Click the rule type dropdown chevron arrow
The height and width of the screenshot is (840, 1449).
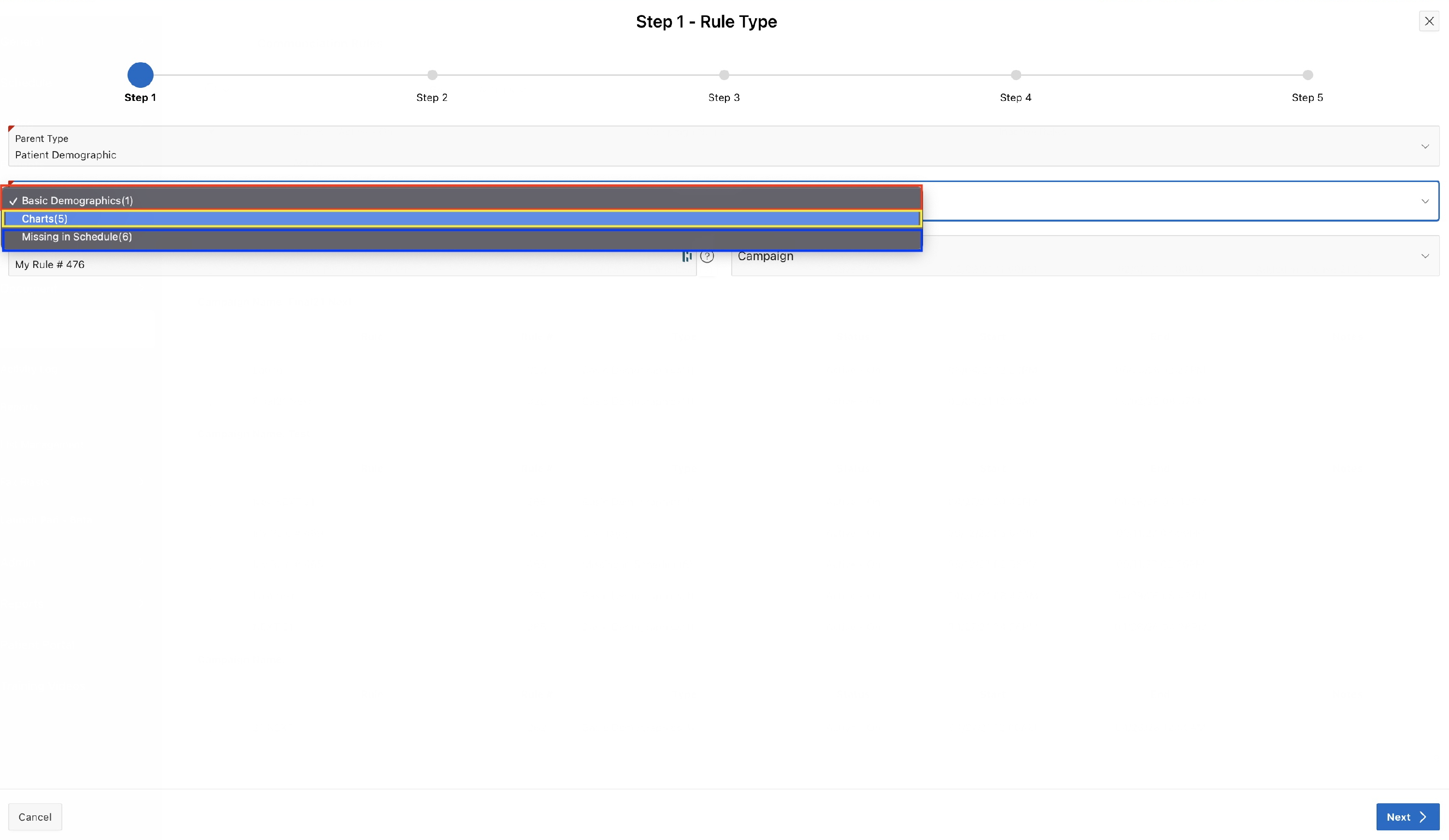pyautogui.click(x=1425, y=201)
